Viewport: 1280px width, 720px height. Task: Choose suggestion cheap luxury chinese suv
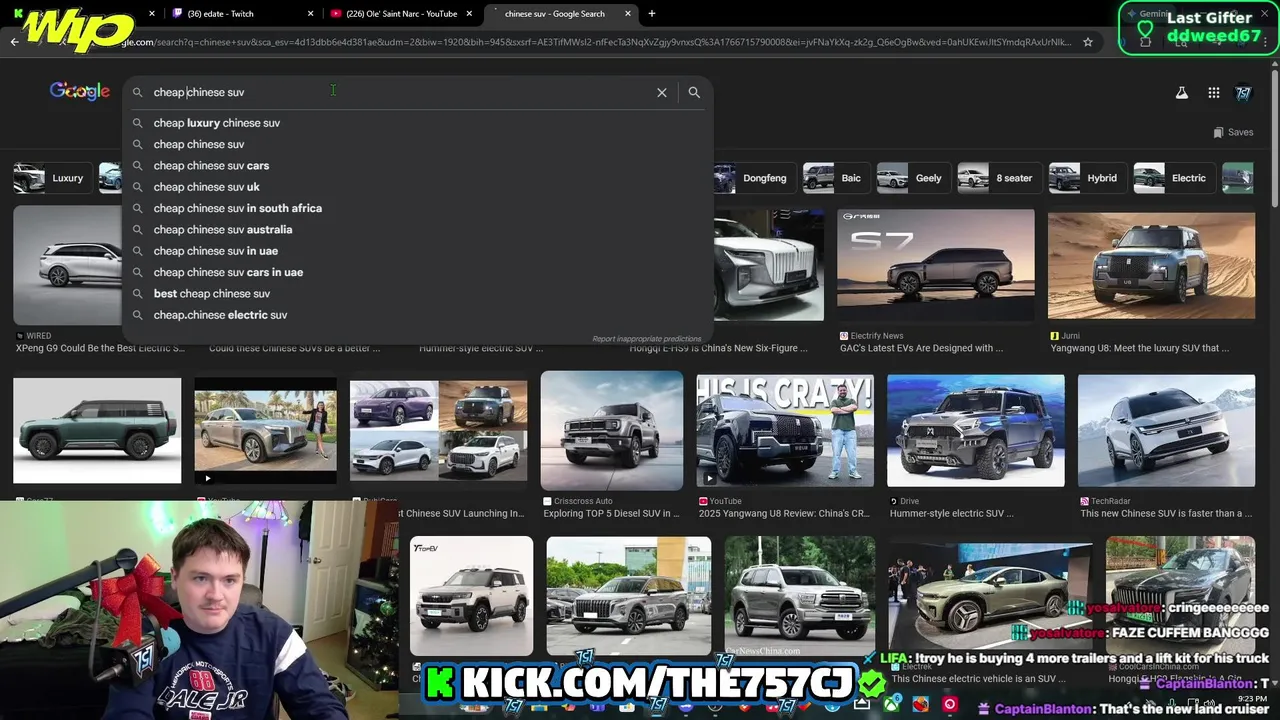[418, 123]
